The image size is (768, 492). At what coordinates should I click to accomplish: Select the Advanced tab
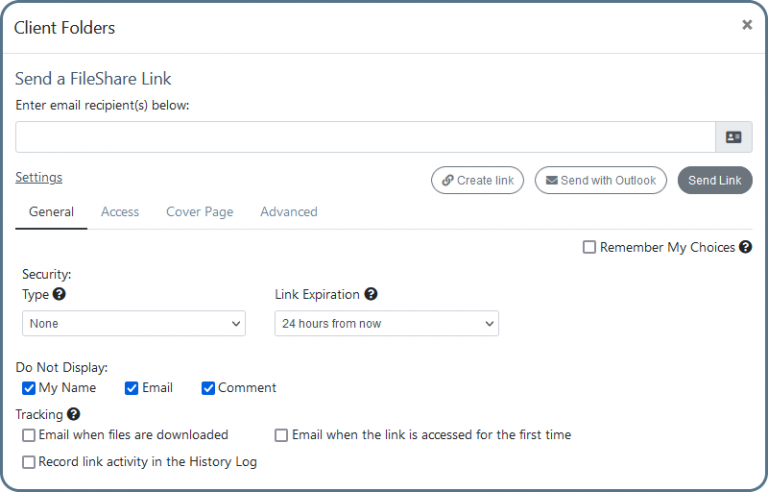[x=289, y=212]
